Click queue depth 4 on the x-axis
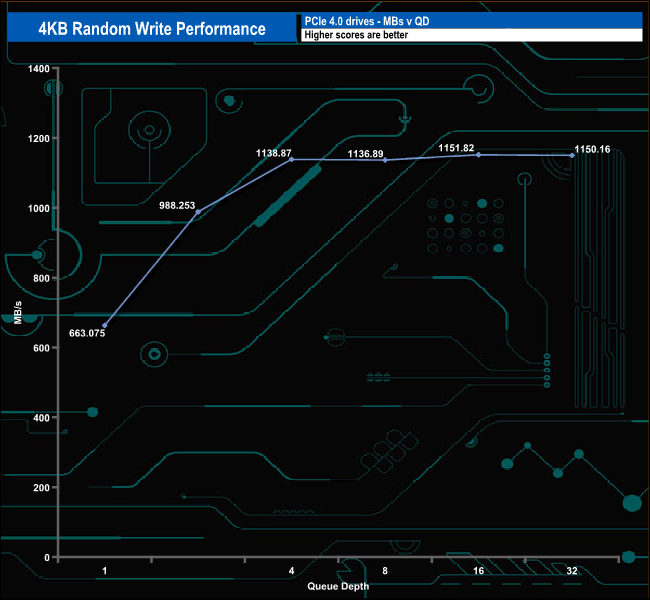 291,571
